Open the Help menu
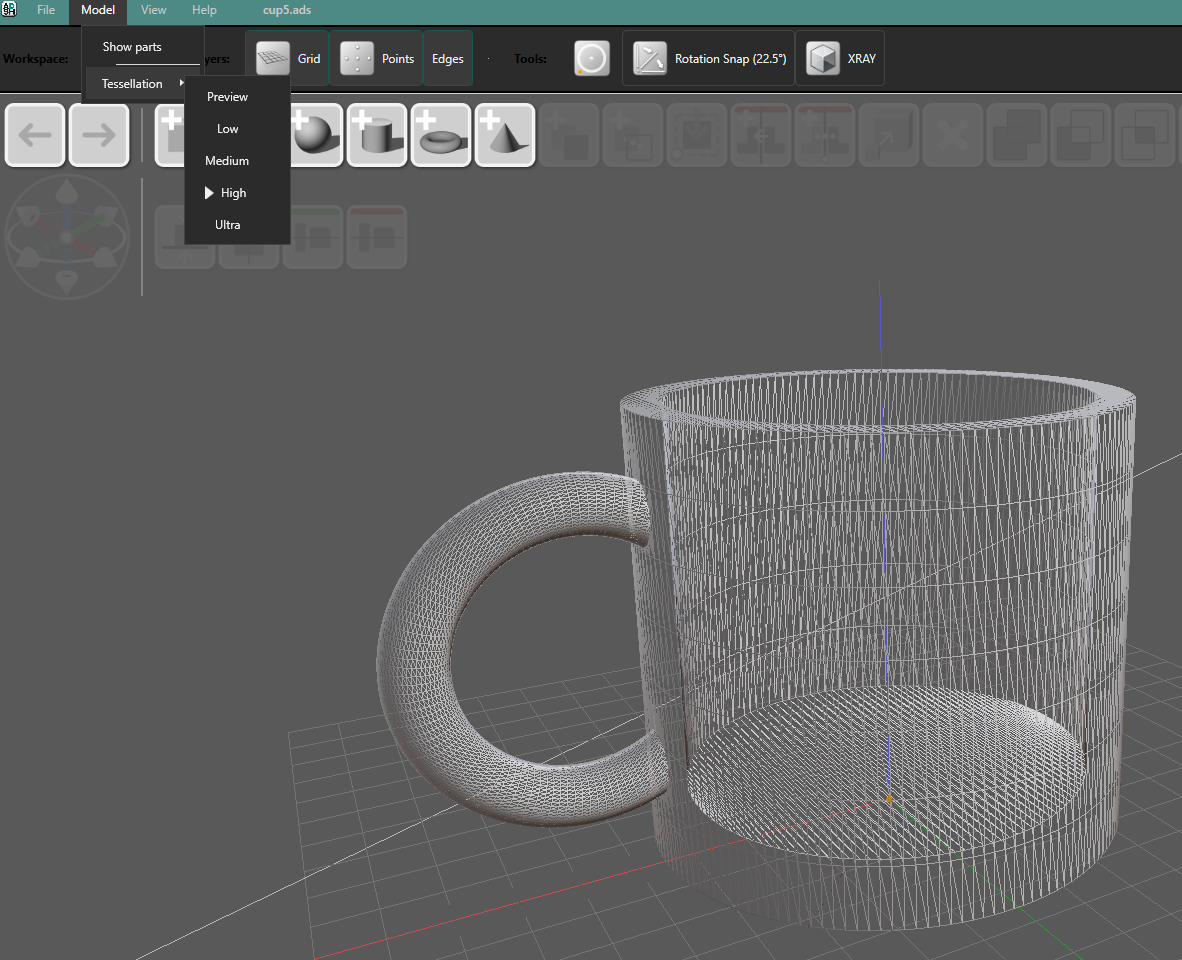This screenshot has height=960, width=1182. point(204,10)
